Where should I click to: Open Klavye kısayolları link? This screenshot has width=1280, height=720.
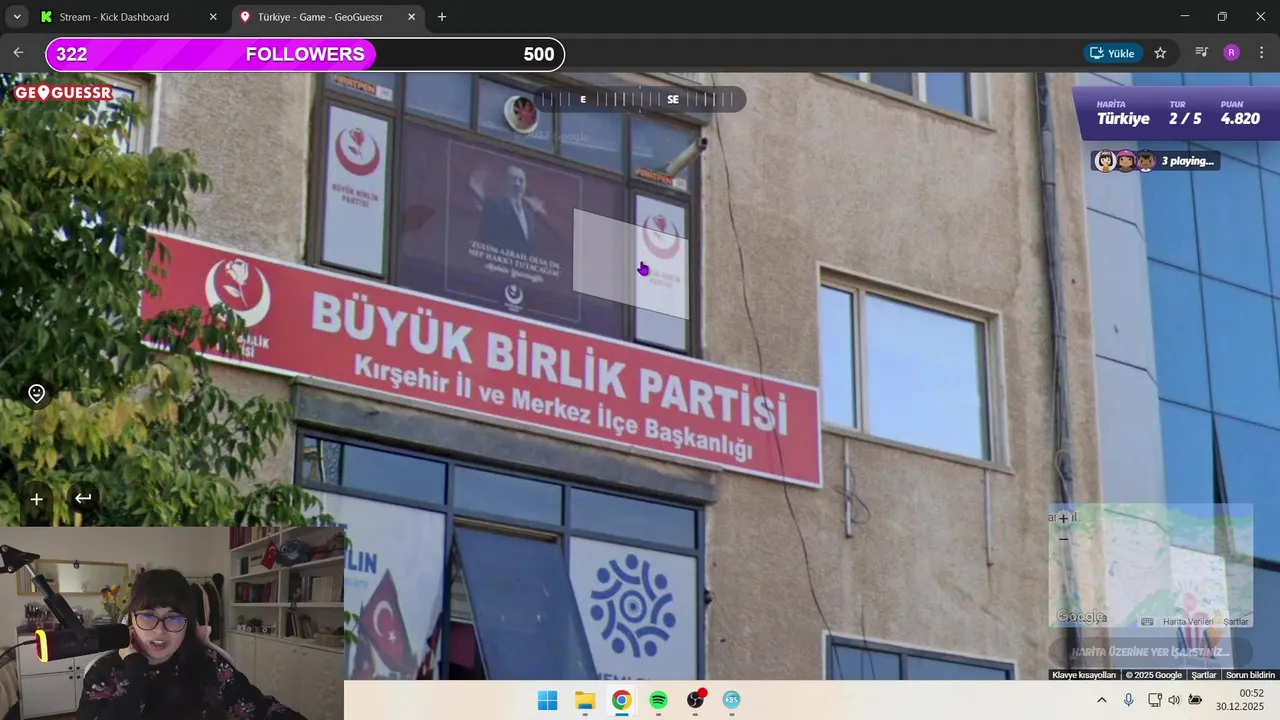1084,675
